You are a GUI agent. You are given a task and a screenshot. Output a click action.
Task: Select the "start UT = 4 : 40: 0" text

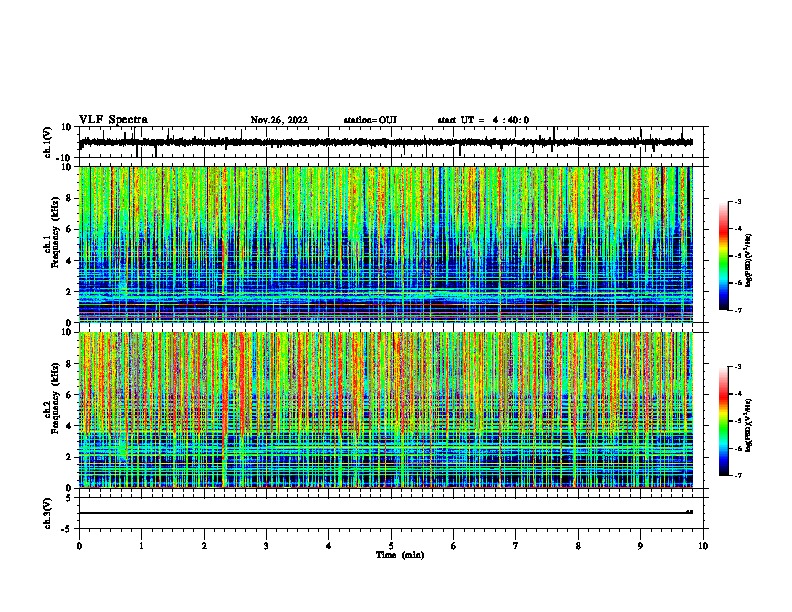483,120
